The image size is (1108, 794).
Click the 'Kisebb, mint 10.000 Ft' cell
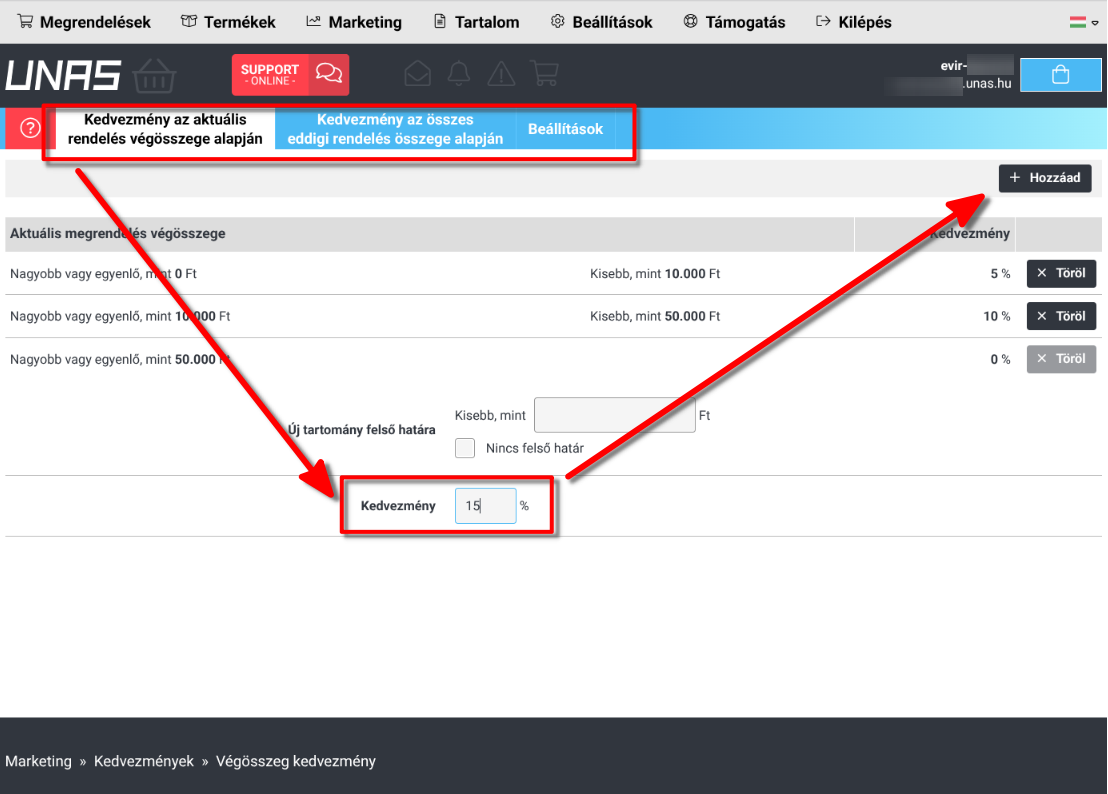pos(655,274)
